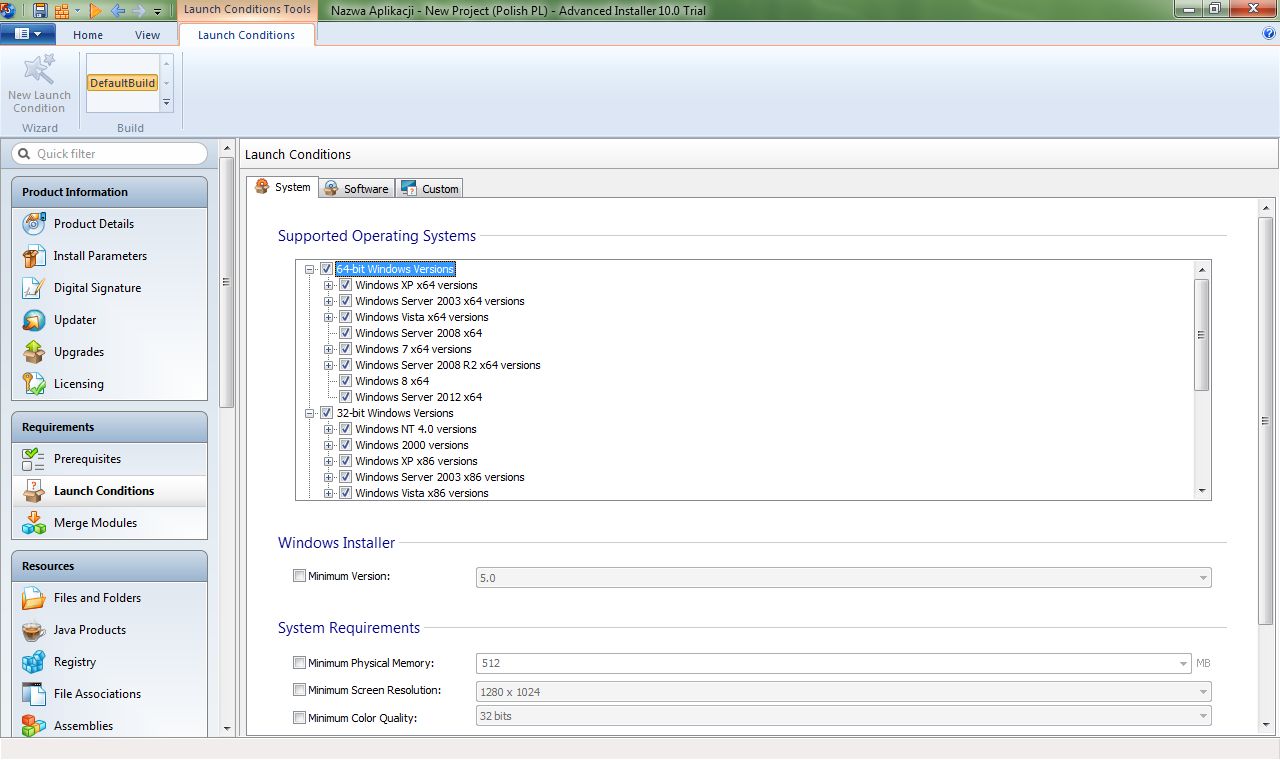The height and width of the screenshot is (760, 1280).
Task: Select the Custom tab
Action: (429, 188)
